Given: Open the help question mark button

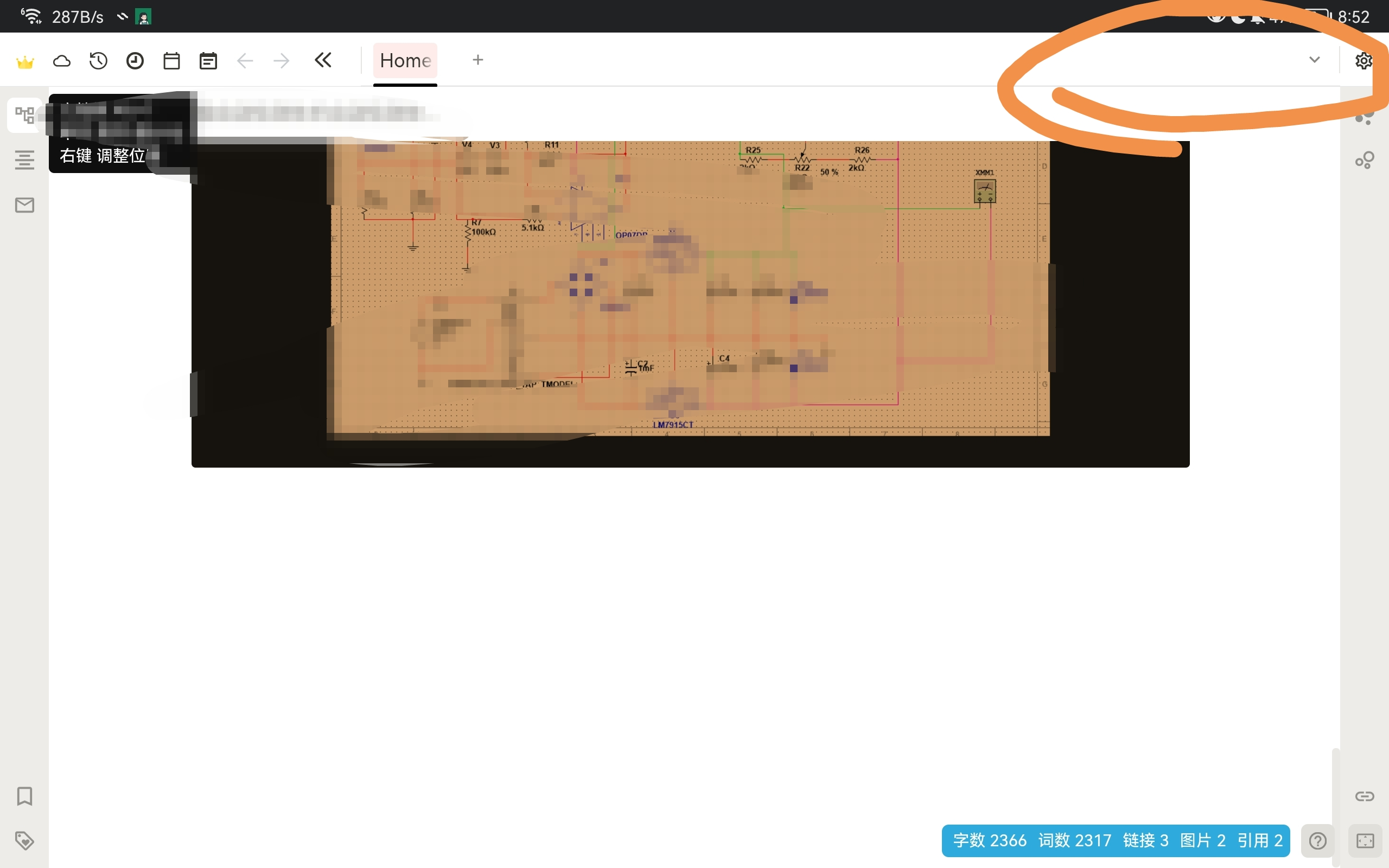Looking at the screenshot, I should click(x=1318, y=841).
